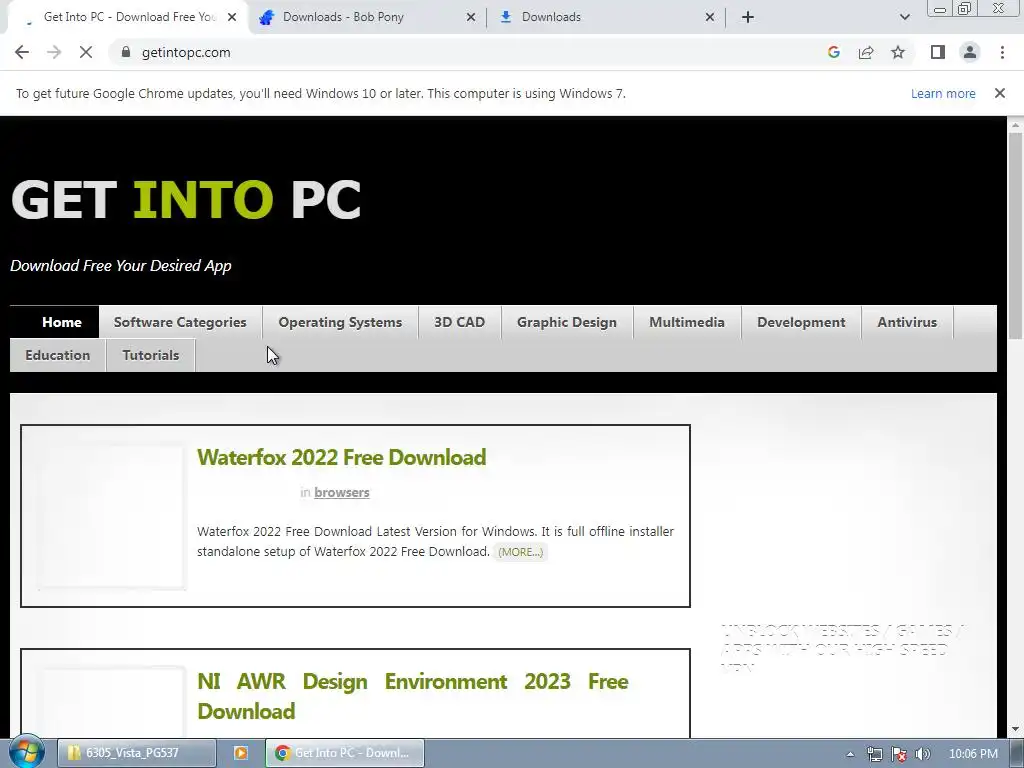
Task: Open Waterfox 2022 Free Download article
Action: pyautogui.click(x=342, y=457)
